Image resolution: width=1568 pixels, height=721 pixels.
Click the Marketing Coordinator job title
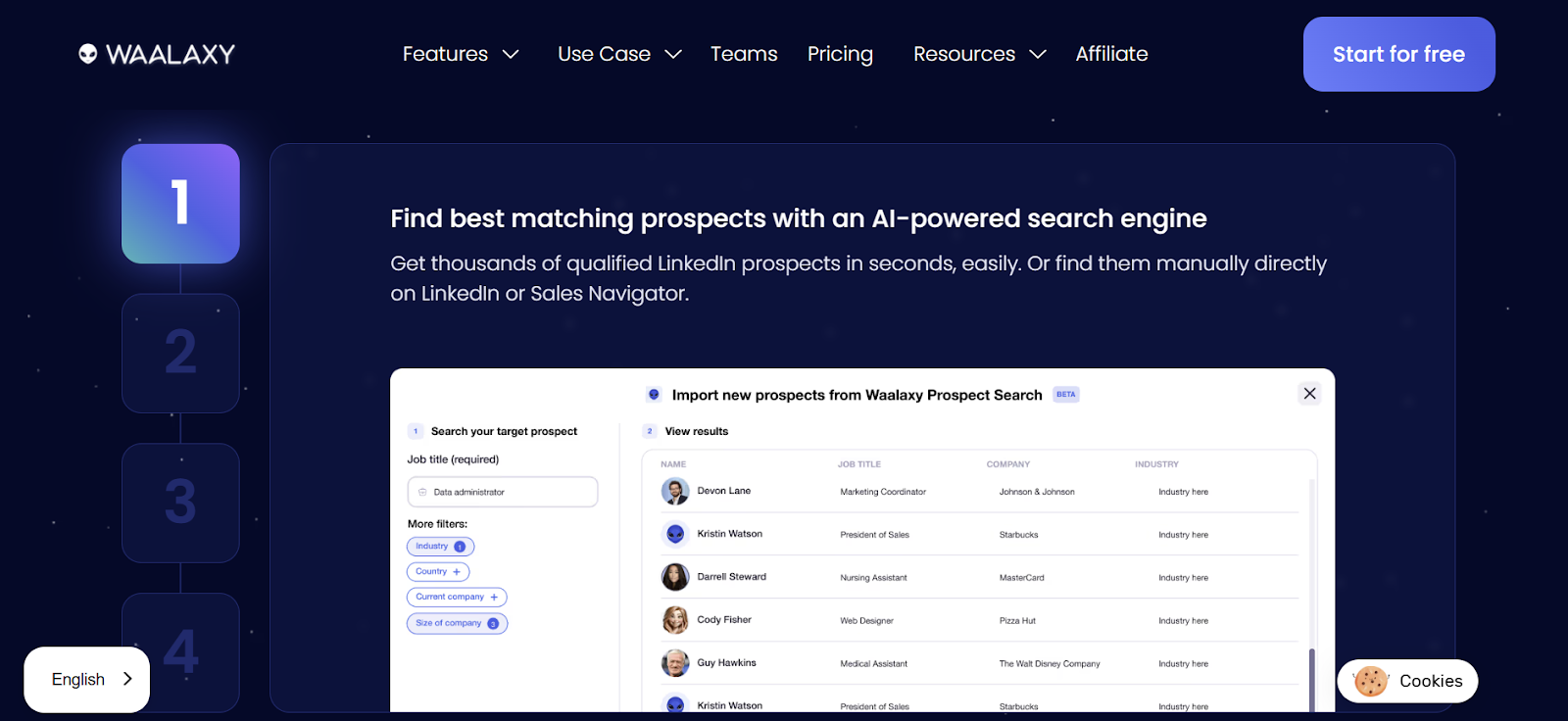coord(883,492)
